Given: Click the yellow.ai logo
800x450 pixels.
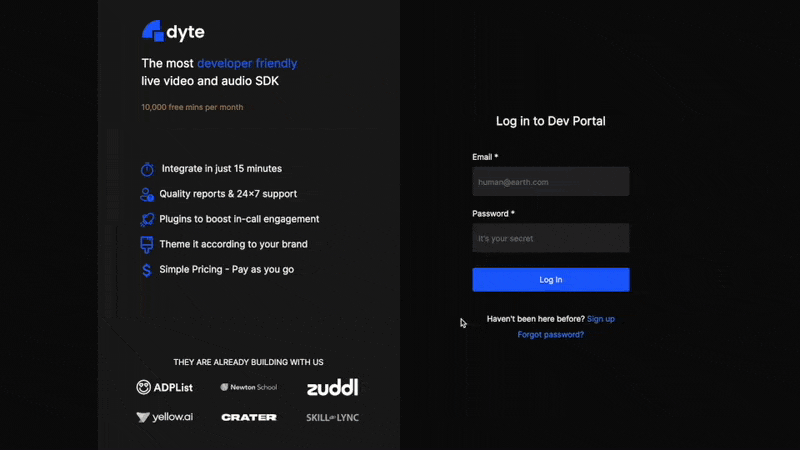Looking at the screenshot, I should [x=165, y=417].
